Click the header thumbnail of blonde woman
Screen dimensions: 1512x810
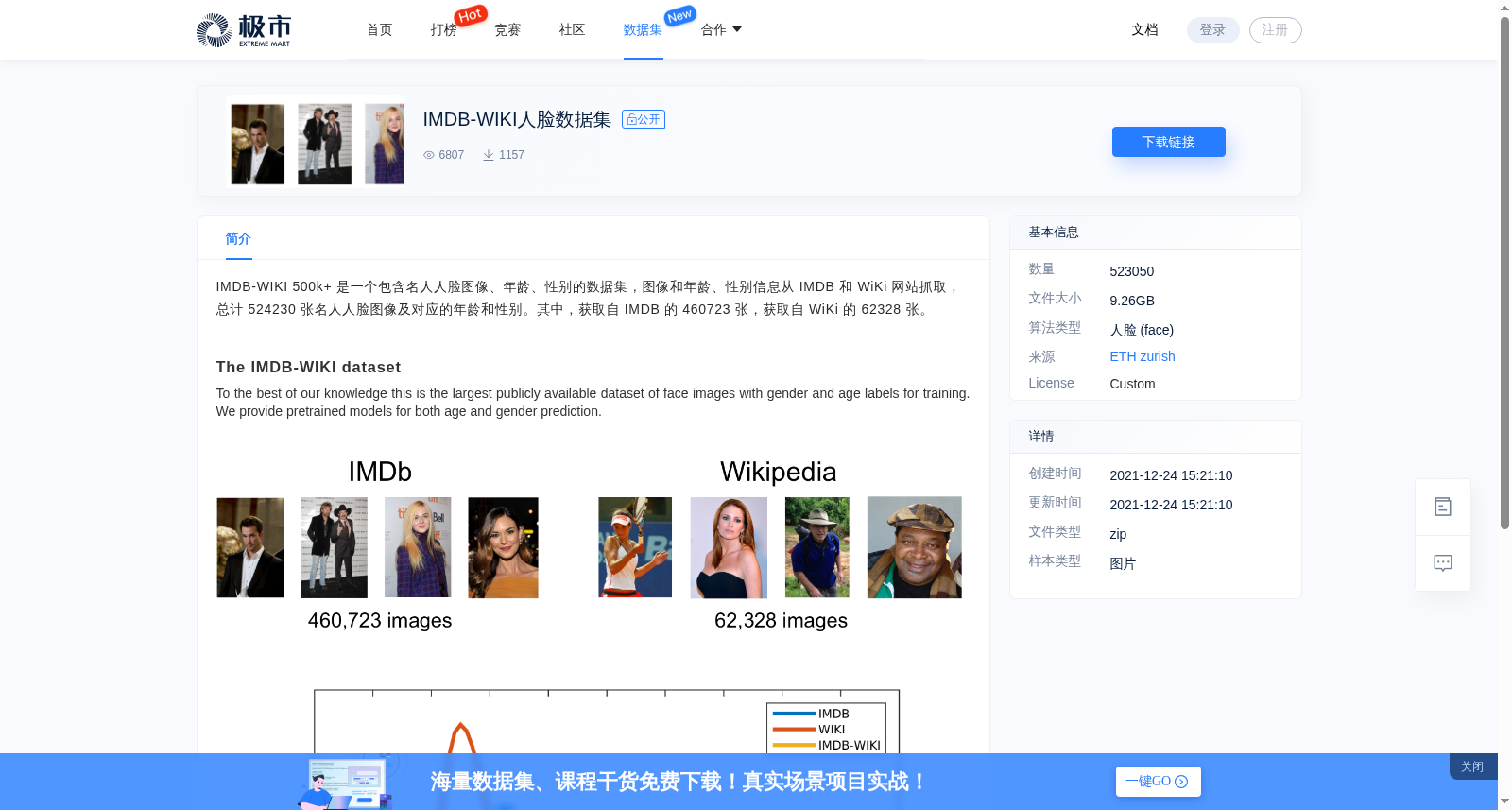tap(385, 144)
